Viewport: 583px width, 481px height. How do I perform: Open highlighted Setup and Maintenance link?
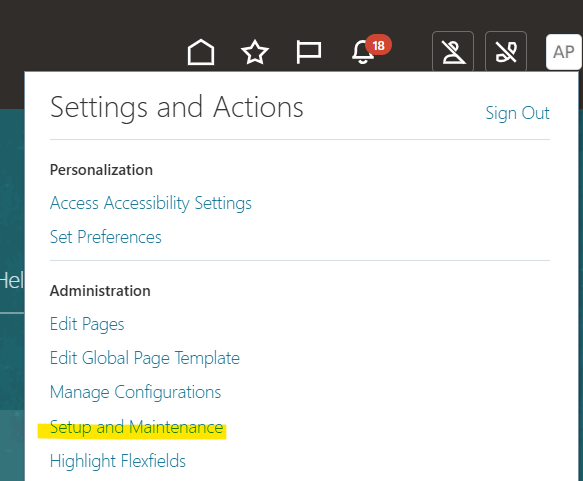(x=136, y=427)
